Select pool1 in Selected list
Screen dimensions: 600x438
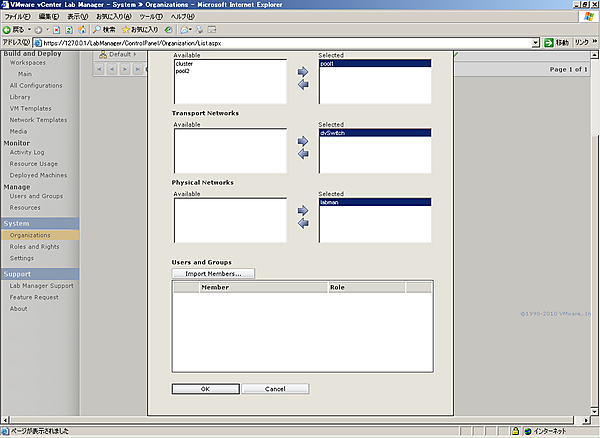tap(375, 64)
